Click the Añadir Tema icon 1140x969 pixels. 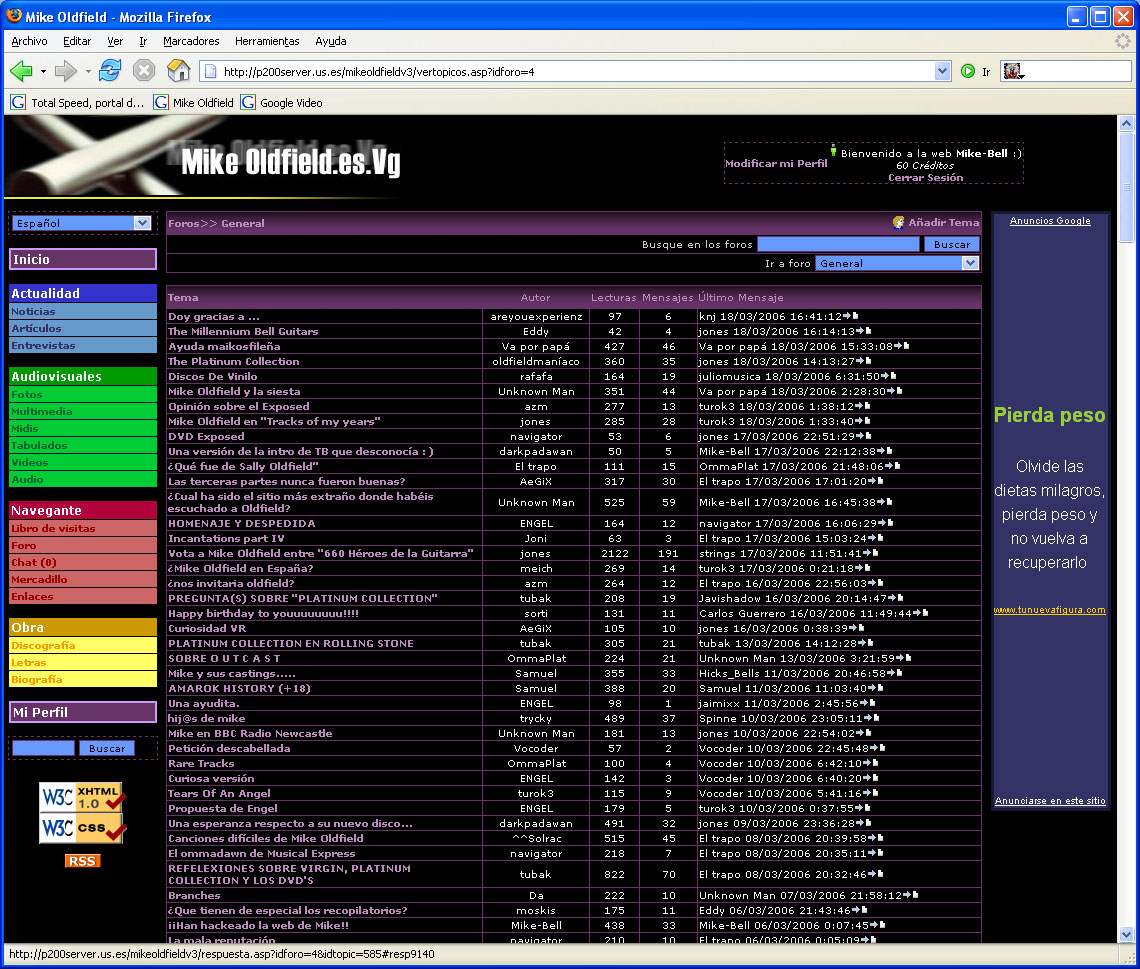[x=899, y=222]
